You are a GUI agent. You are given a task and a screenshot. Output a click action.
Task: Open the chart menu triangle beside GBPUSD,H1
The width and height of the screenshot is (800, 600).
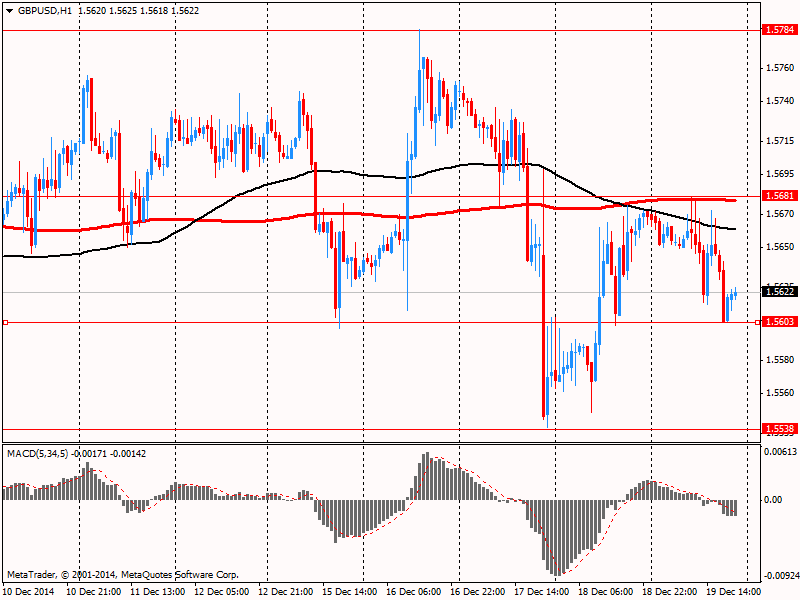point(10,11)
